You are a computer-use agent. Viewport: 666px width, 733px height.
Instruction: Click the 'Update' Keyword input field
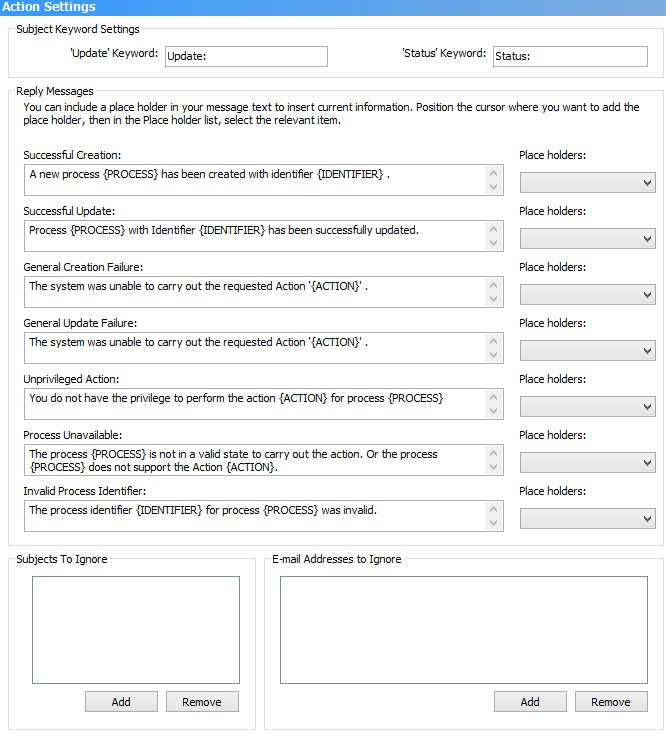tap(246, 56)
